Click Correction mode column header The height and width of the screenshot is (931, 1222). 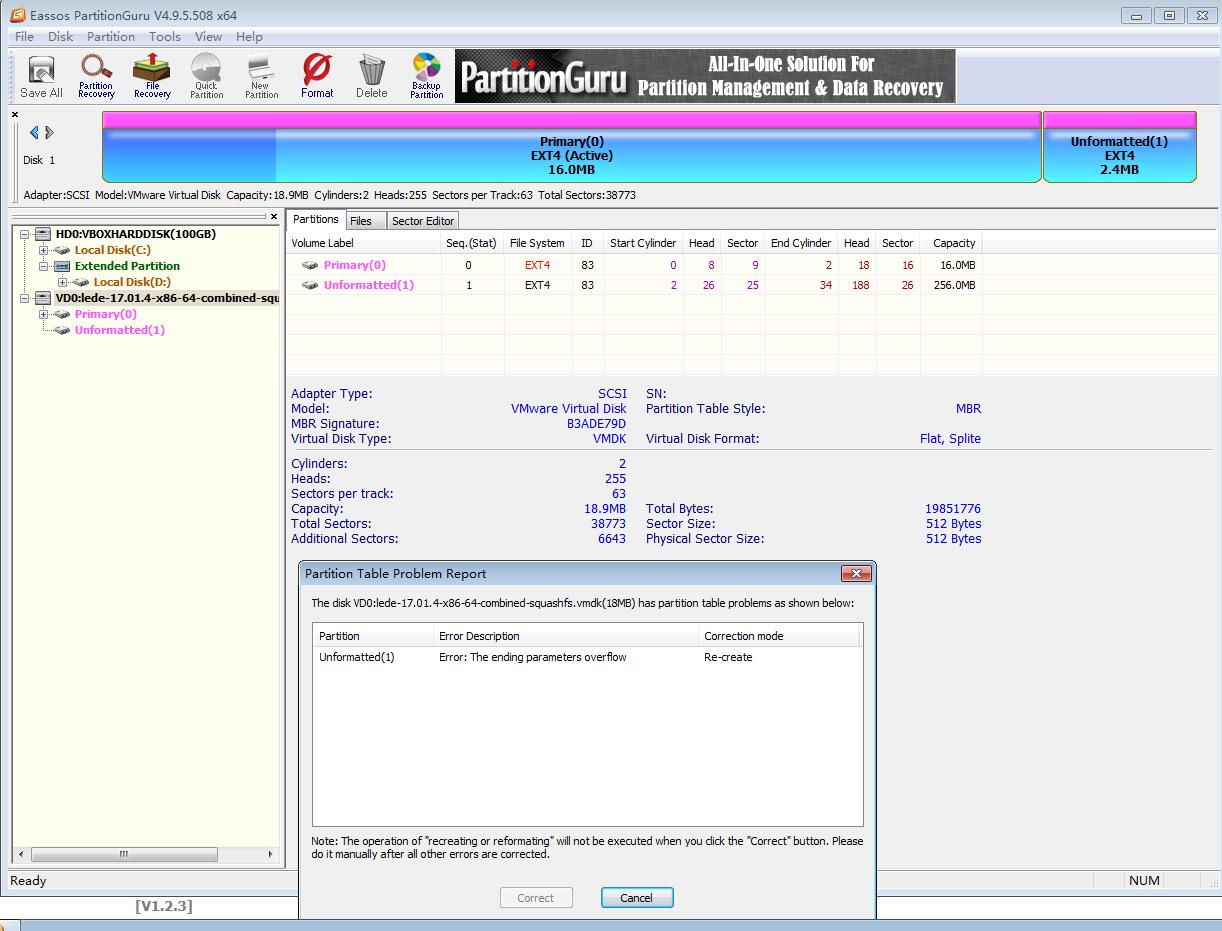(779, 636)
